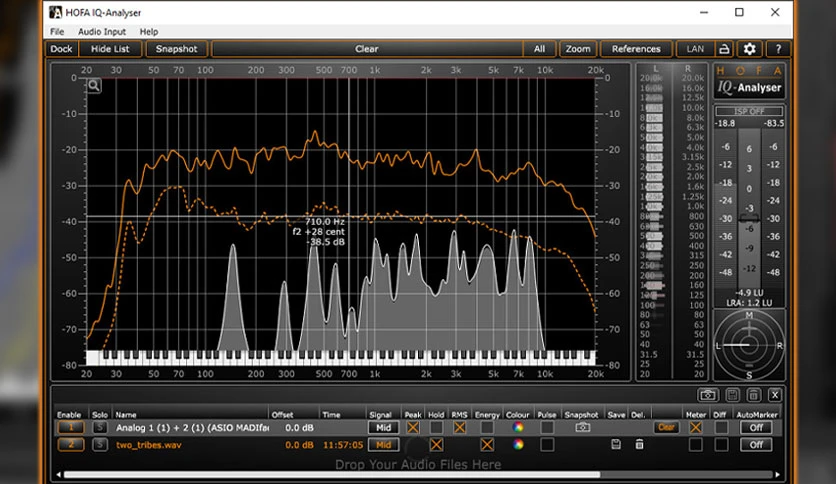
Task: Click the 11:57:05 time value
Action: pos(343,445)
